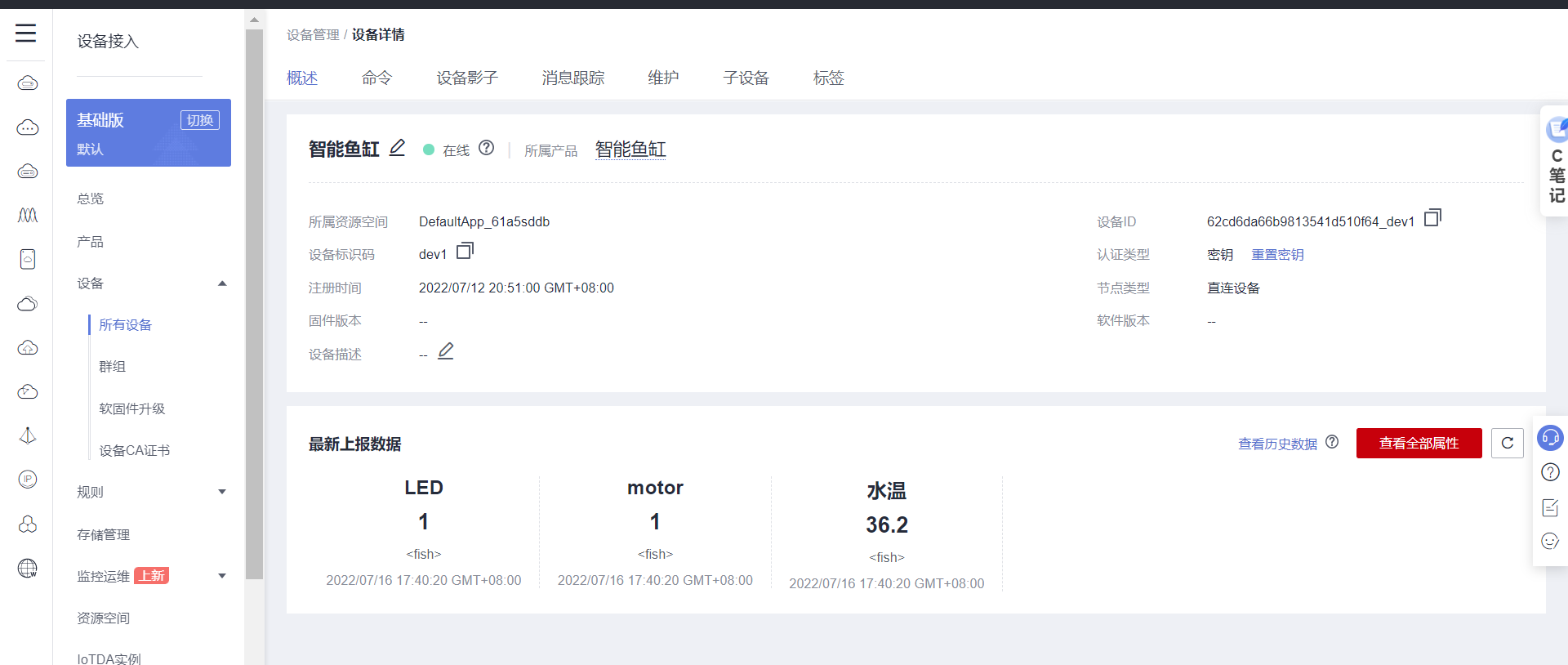Click the cloud with three dots icon
This screenshot has width=1568, height=665.
pyautogui.click(x=28, y=127)
